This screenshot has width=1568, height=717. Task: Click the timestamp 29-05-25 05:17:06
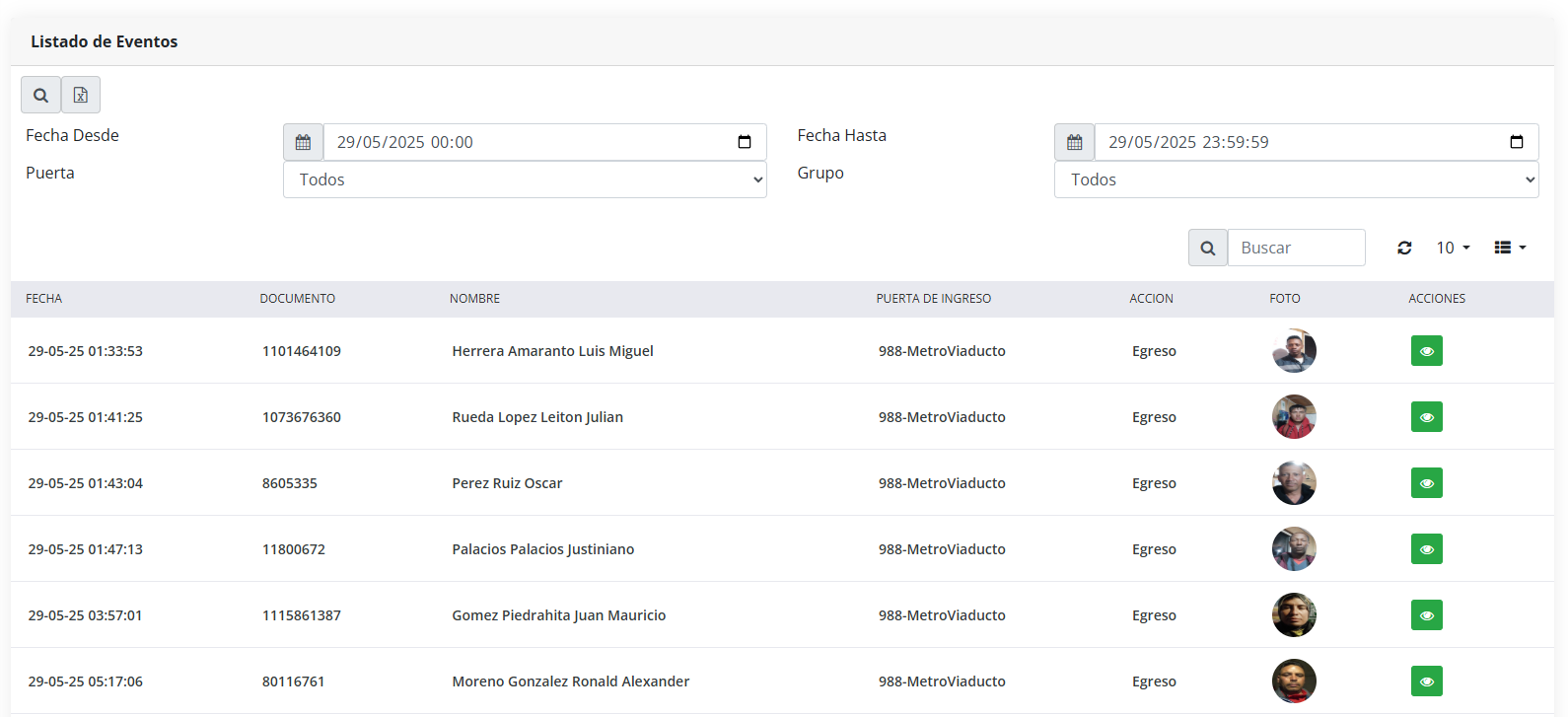coord(86,681)
